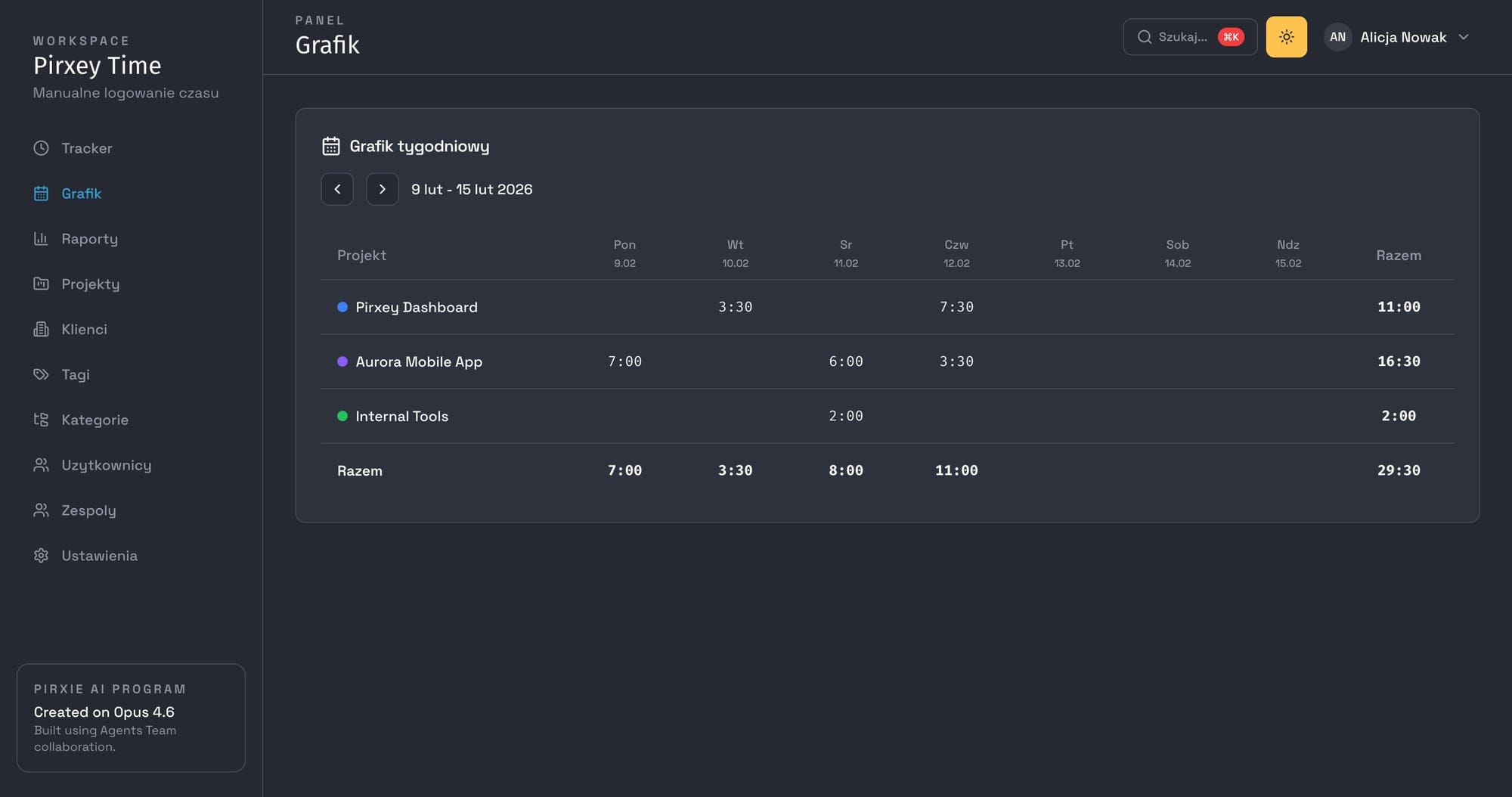Image resolution: width=1512 pixels, height=797 pixels.
Task: Click the Grafik tygodniowy heading
Action: 420,146
